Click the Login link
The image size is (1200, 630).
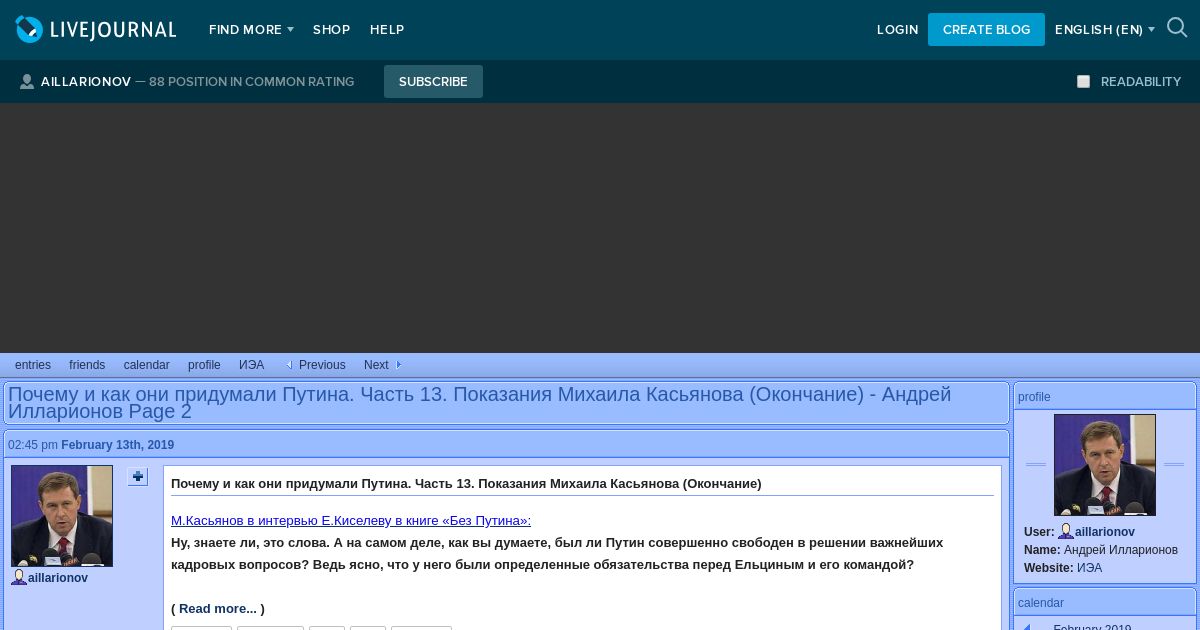click(897, 30)
